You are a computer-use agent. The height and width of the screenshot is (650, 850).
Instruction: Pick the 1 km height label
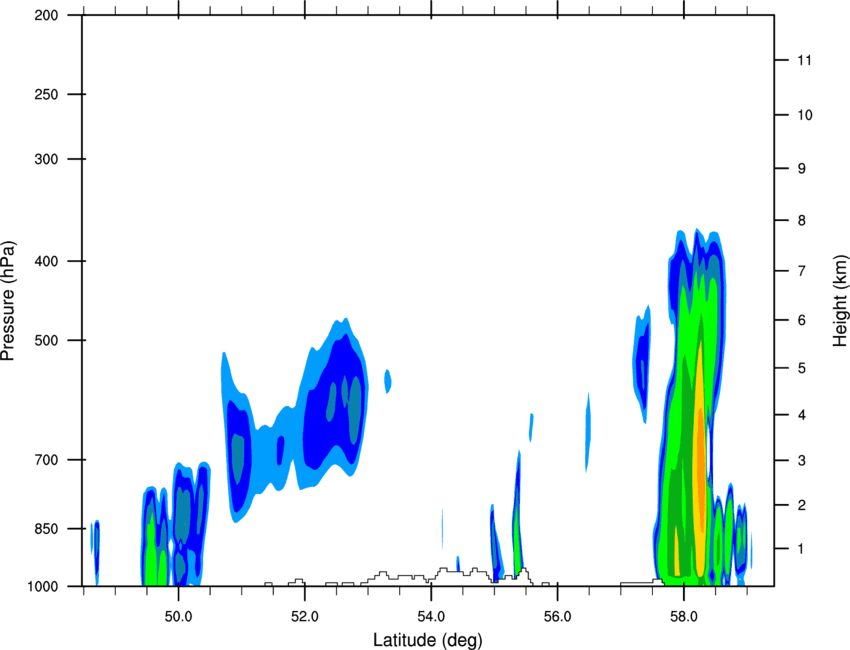coord(801,549)
